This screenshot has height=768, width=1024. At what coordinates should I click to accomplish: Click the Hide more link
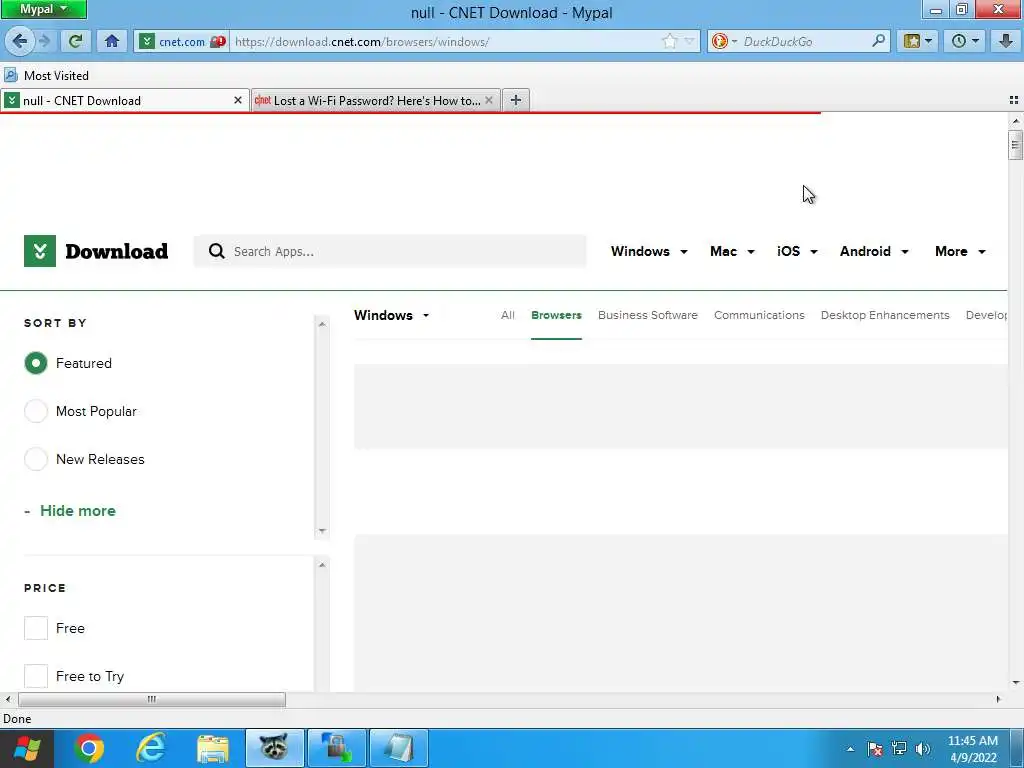(x=78, y=511)
